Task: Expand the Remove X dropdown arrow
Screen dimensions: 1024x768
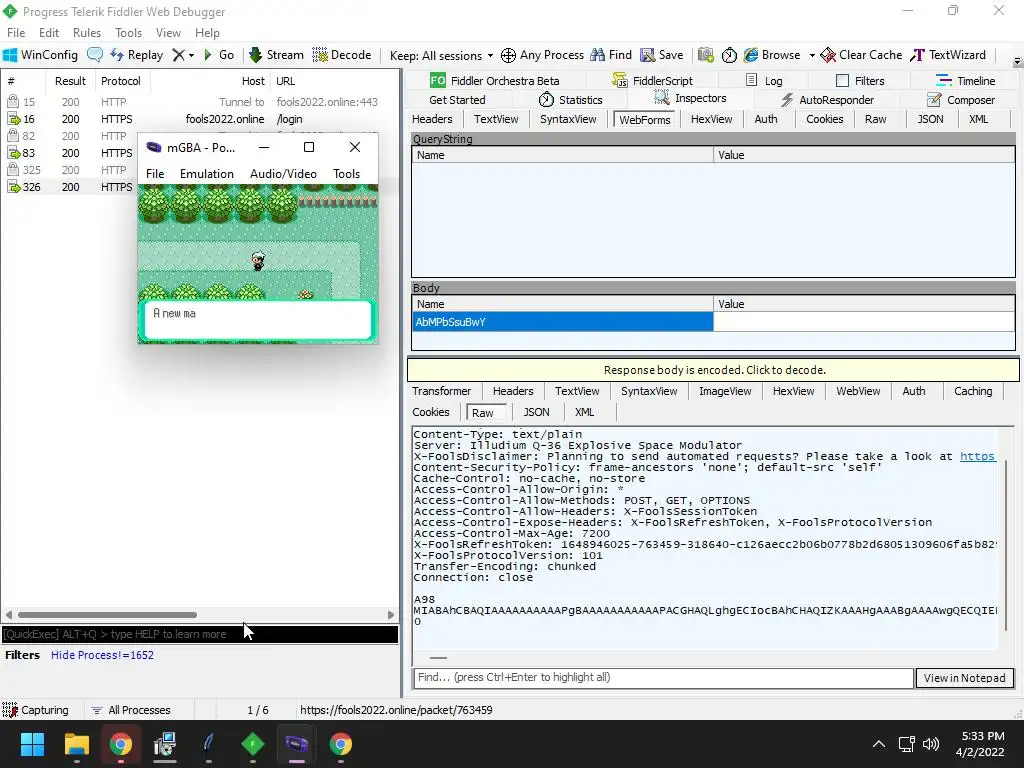Action: pyautogui.click(x=191, y=56)
